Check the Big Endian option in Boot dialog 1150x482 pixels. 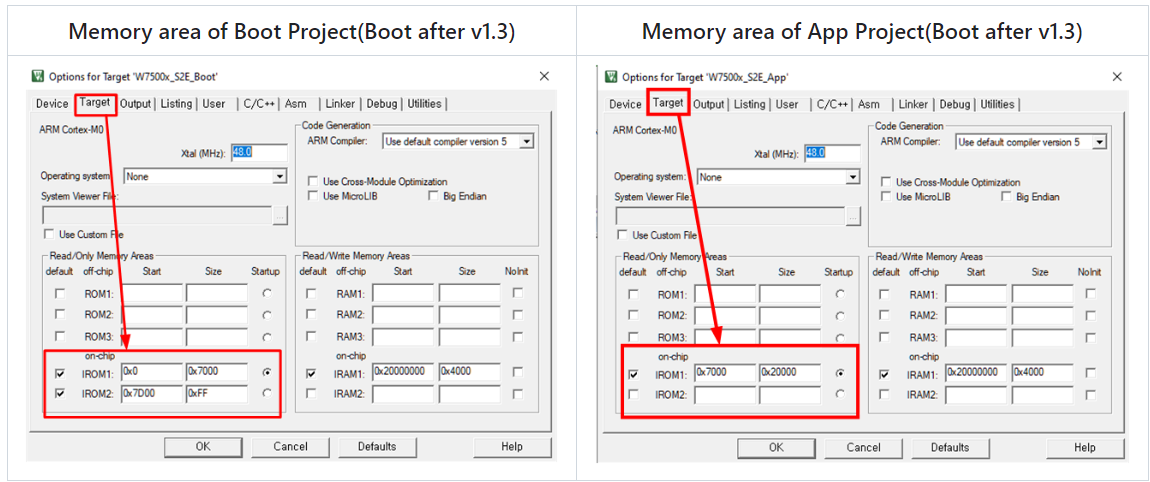tap(433, 196)
